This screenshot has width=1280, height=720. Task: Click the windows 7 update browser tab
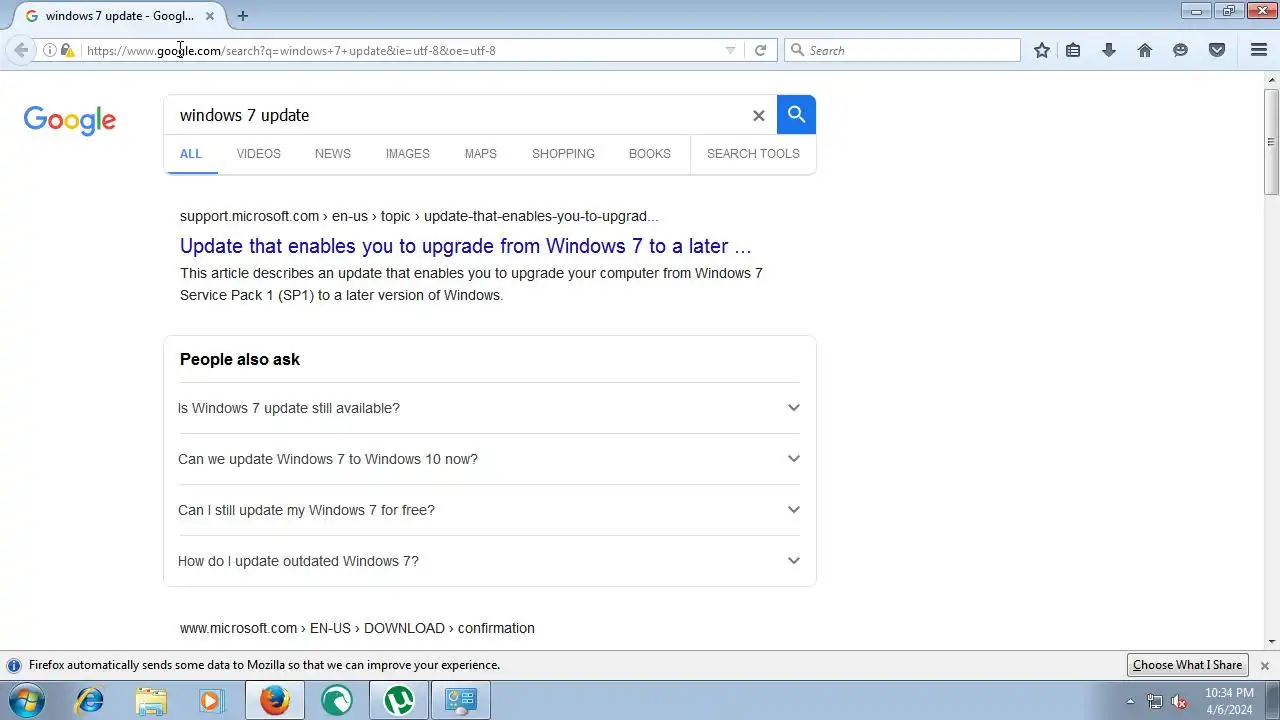click(118, 16)
